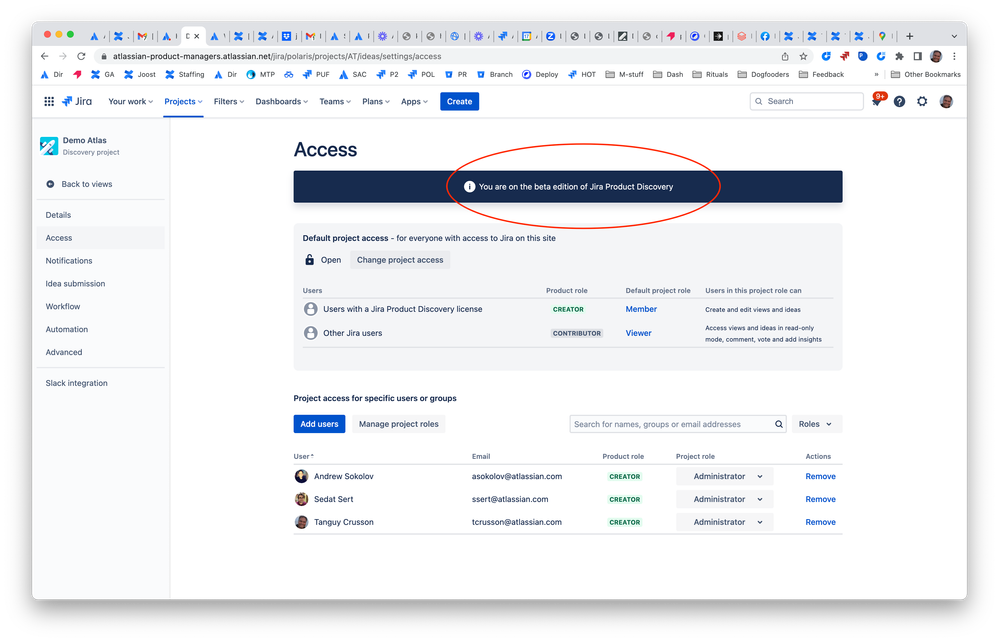Click the Jira header Search field
Image resolution: width=999 pixels, height=642 pixels.
coord(807,101)
